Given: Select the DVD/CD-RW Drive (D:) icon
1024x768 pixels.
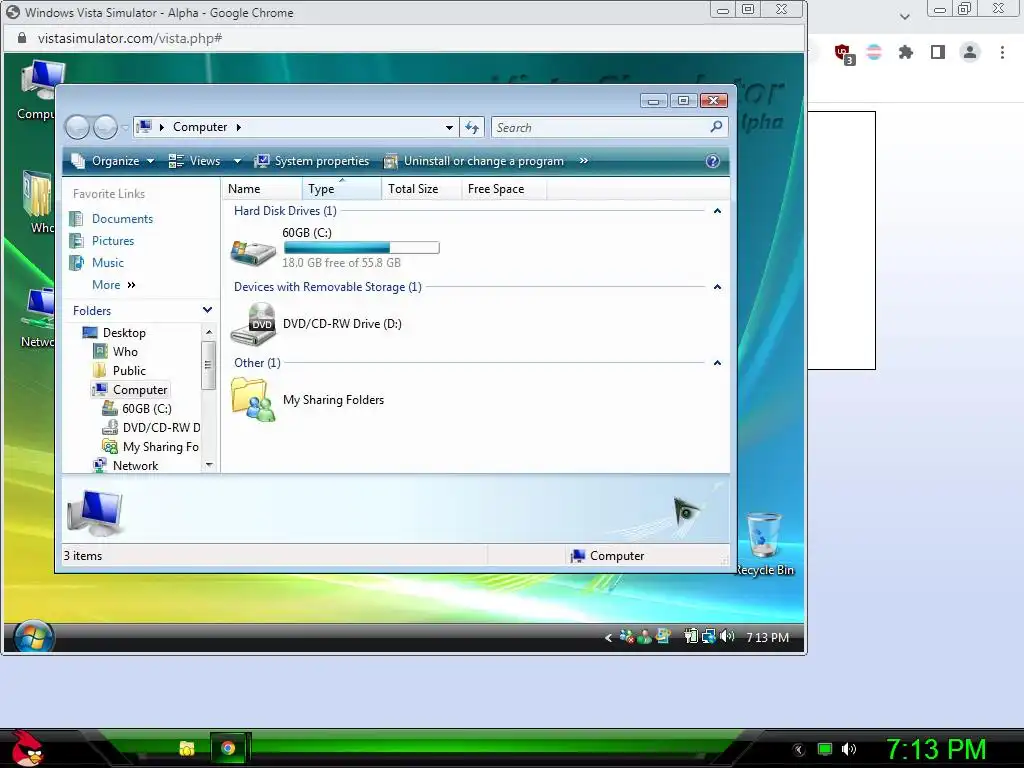Looking at the screenshot, I should pyautogui.click(x=253, y=324).
